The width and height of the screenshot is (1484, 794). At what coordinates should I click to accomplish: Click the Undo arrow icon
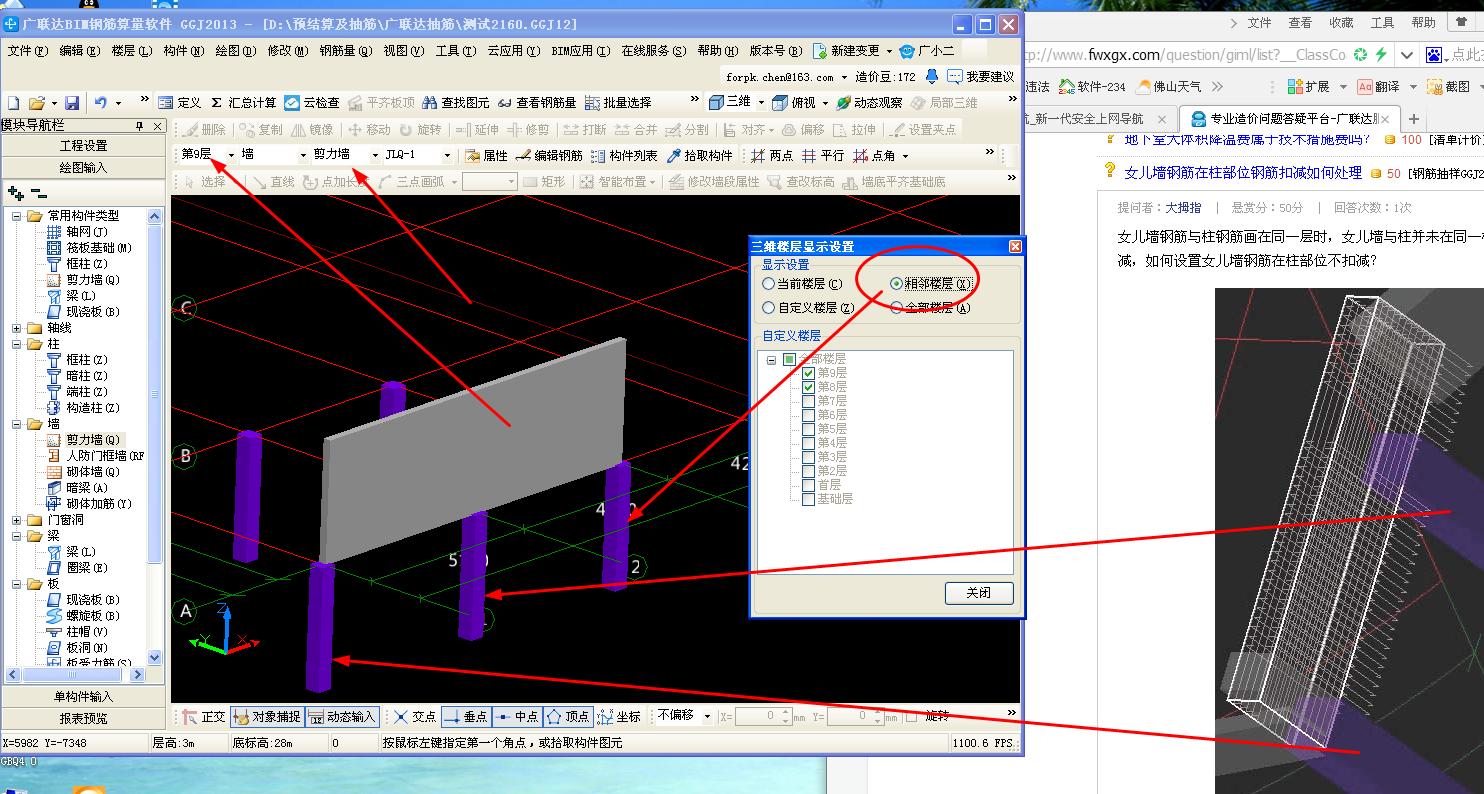(101, 102)
